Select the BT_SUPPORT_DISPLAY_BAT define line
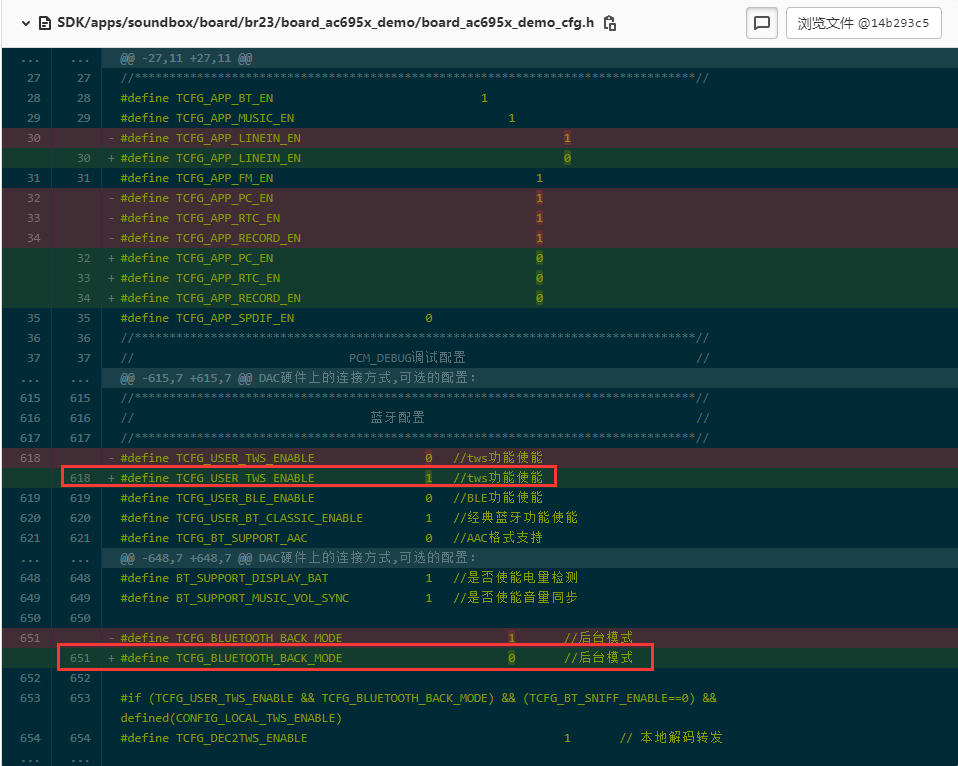Screen dimensions: 958x766 point(529,578)
